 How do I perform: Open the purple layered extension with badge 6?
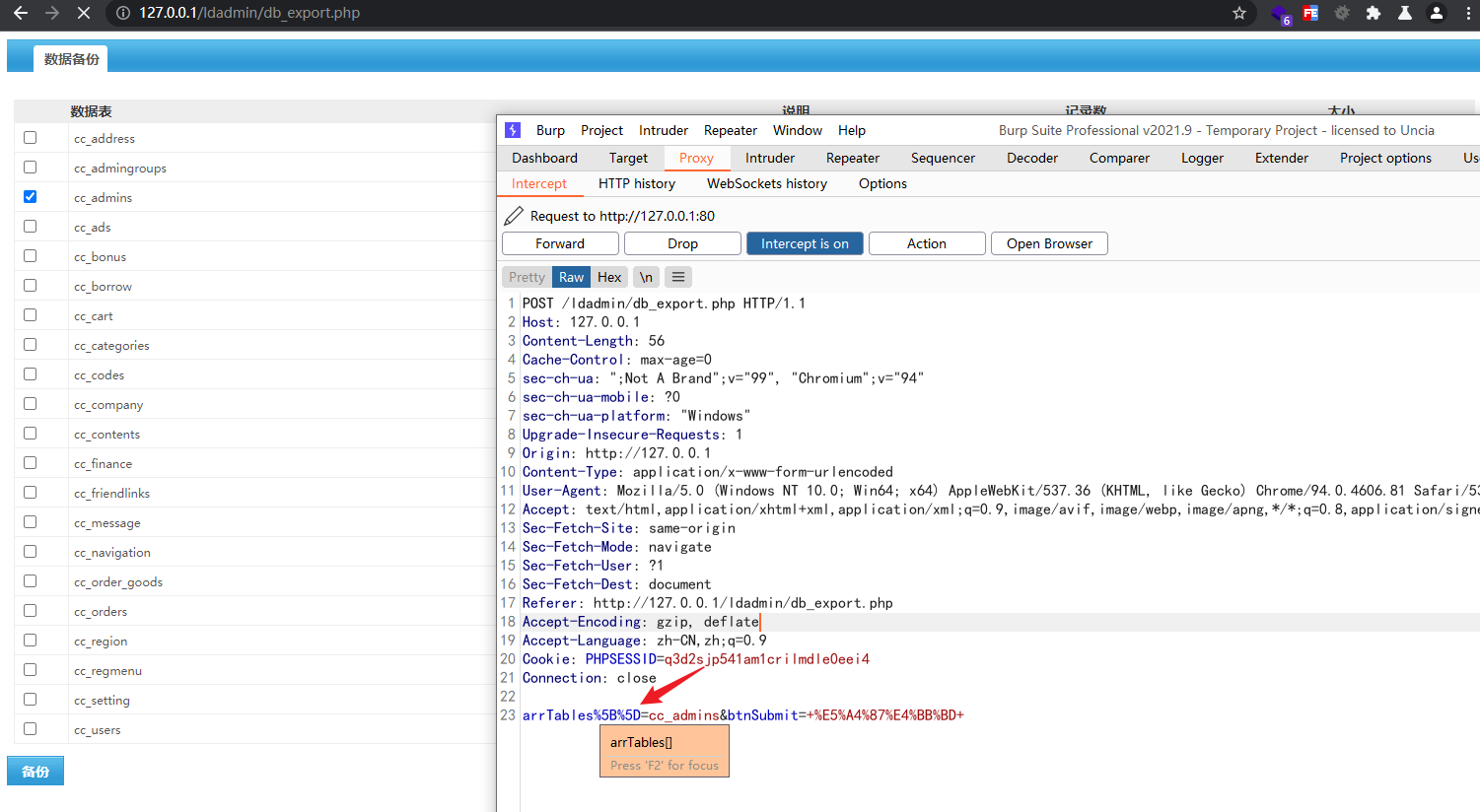(1280, 14)
